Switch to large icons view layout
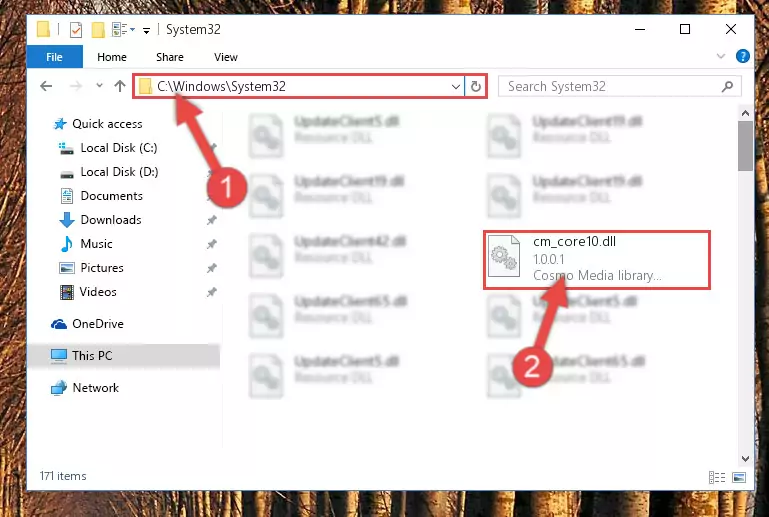The image size is (769, 517). (x=739, y=477)
